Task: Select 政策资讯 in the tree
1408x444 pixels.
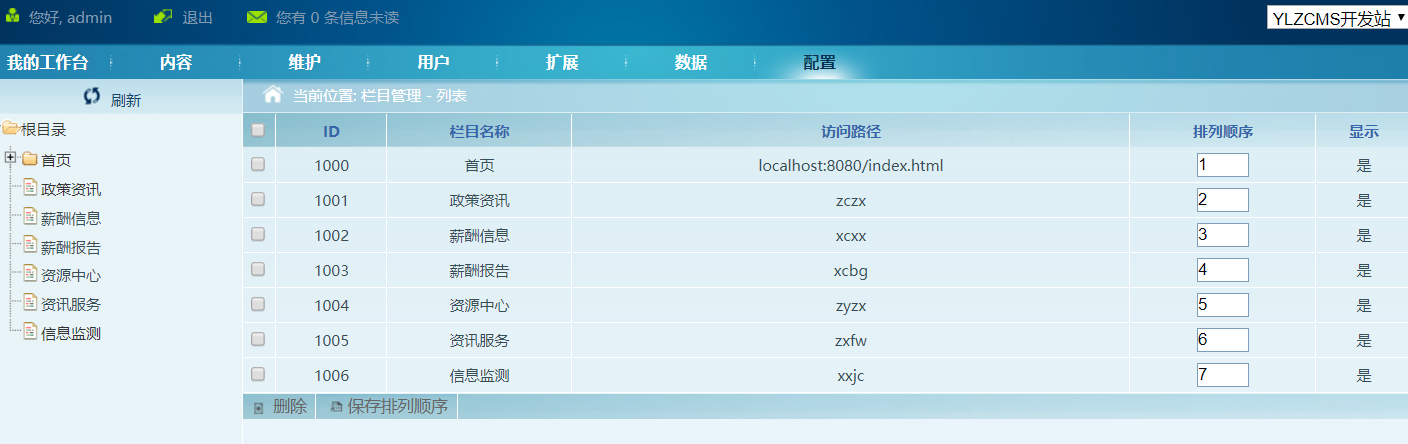Action: 71,189
